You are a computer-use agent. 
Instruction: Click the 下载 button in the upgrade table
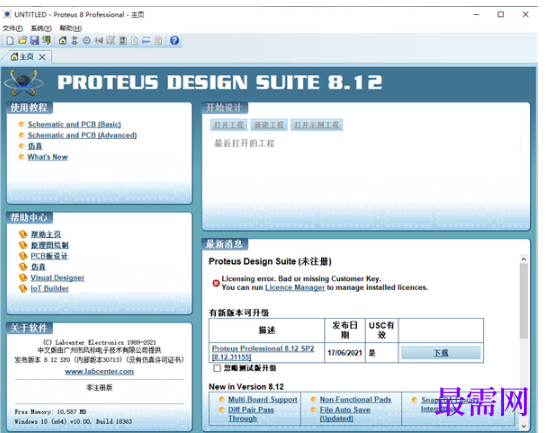click(441, 353)
